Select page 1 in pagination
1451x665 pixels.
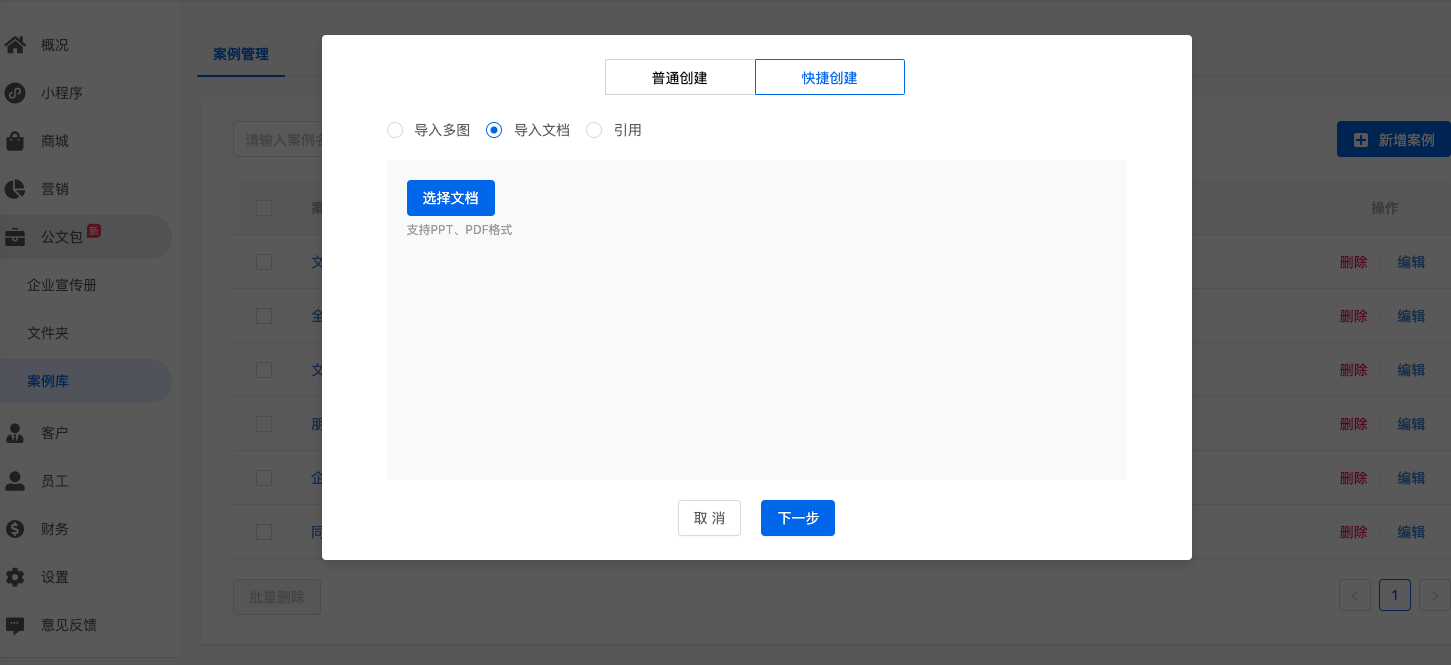1395,596
